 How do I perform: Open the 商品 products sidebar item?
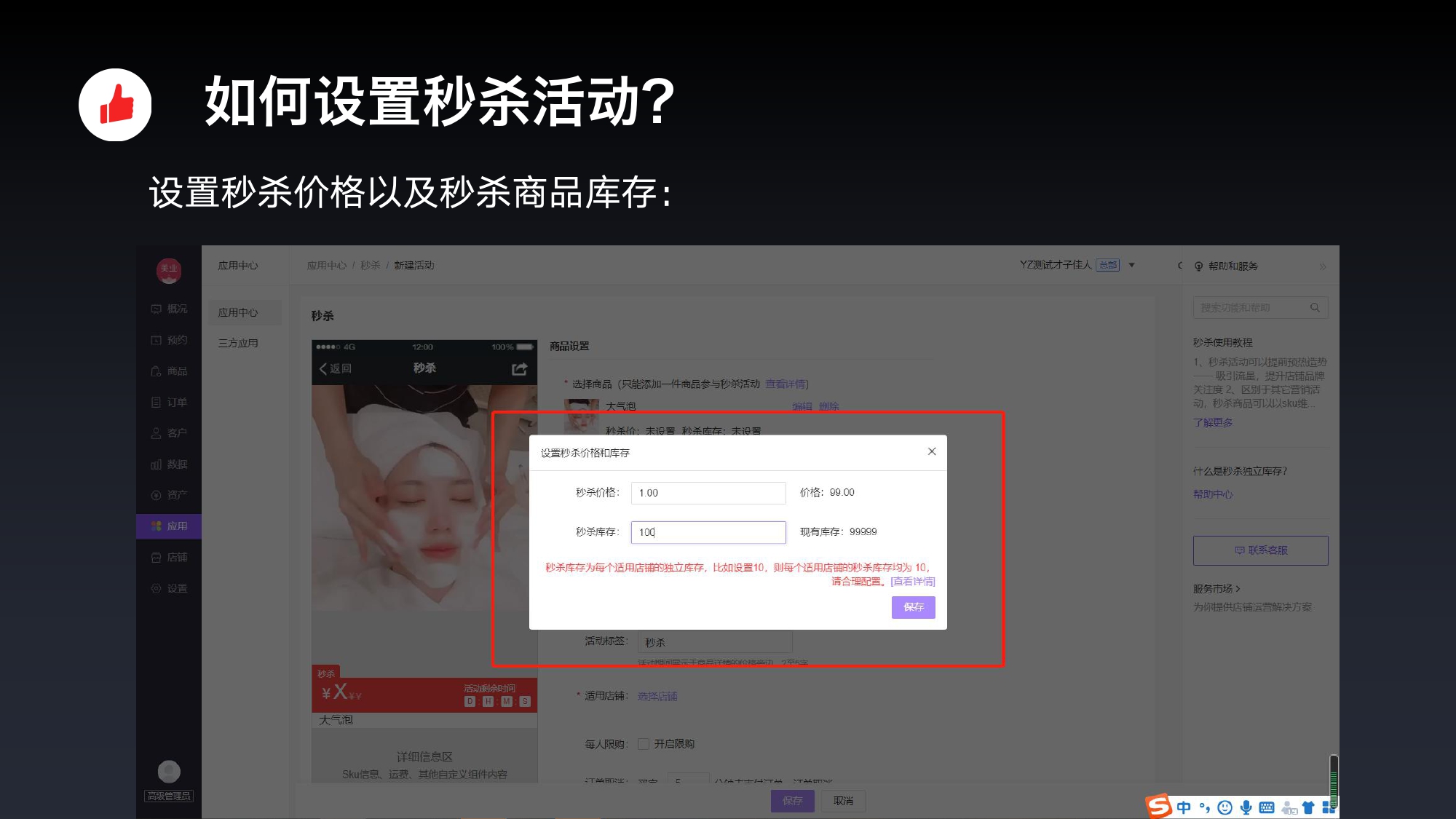pos(169,371)
